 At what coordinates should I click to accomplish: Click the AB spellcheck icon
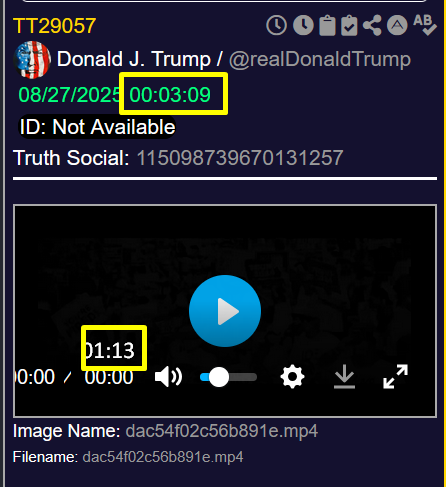425,25
